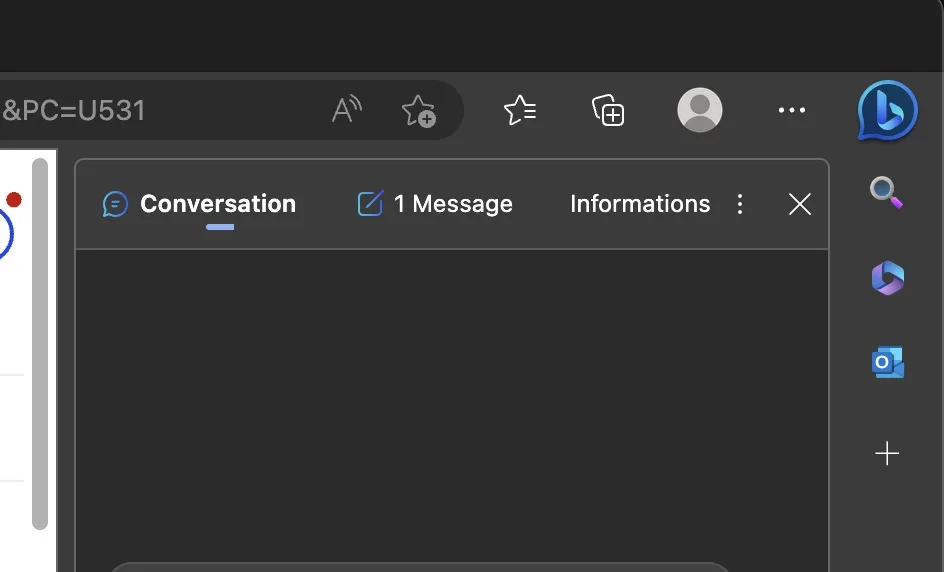Screen dimensions: 944x572
Task: Open the Collections icon in toolbar
Action: click(608, 110)
